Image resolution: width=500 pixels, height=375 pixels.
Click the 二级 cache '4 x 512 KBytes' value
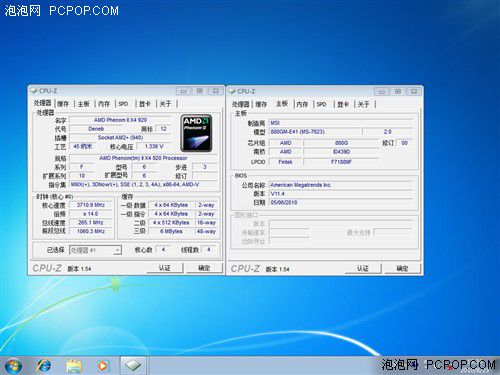[x=171, y=222]
